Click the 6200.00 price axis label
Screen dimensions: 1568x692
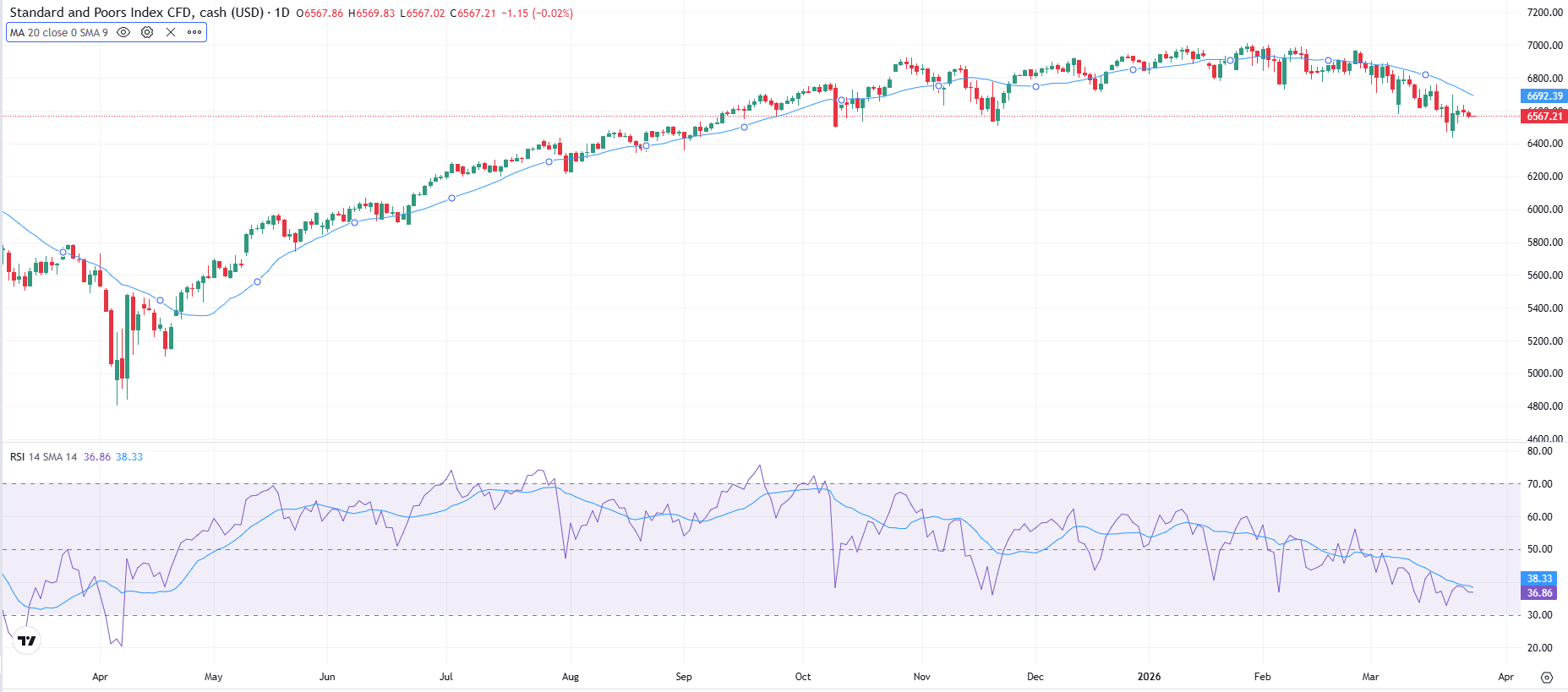[1544, 177]
